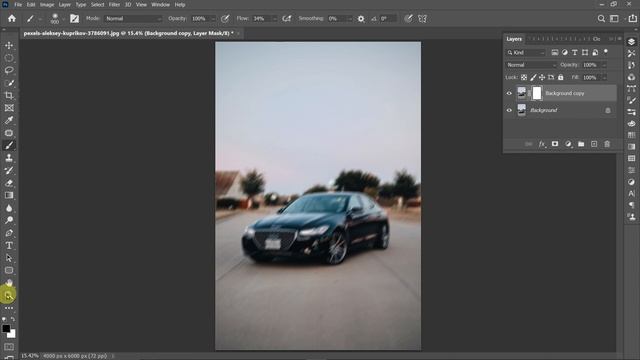The width and height of the screenshot is (640, 360).
Task: Select the Eyedropper tool
Action: (x=9, y=120)
